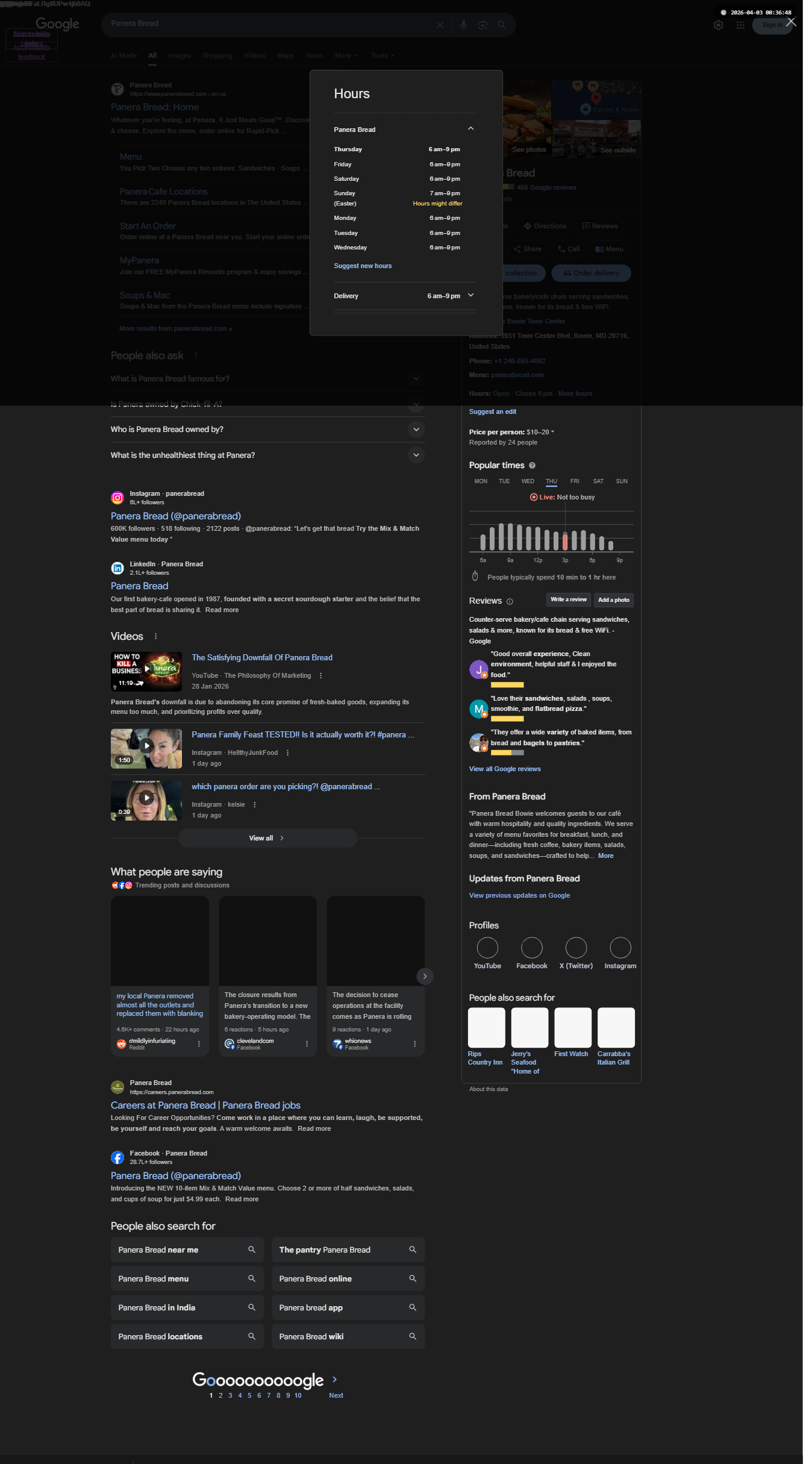The width and height of the screenshot is (812, 1464).
Task: Click 'About this data' below knowledge panel
Action: (489, 1089)
